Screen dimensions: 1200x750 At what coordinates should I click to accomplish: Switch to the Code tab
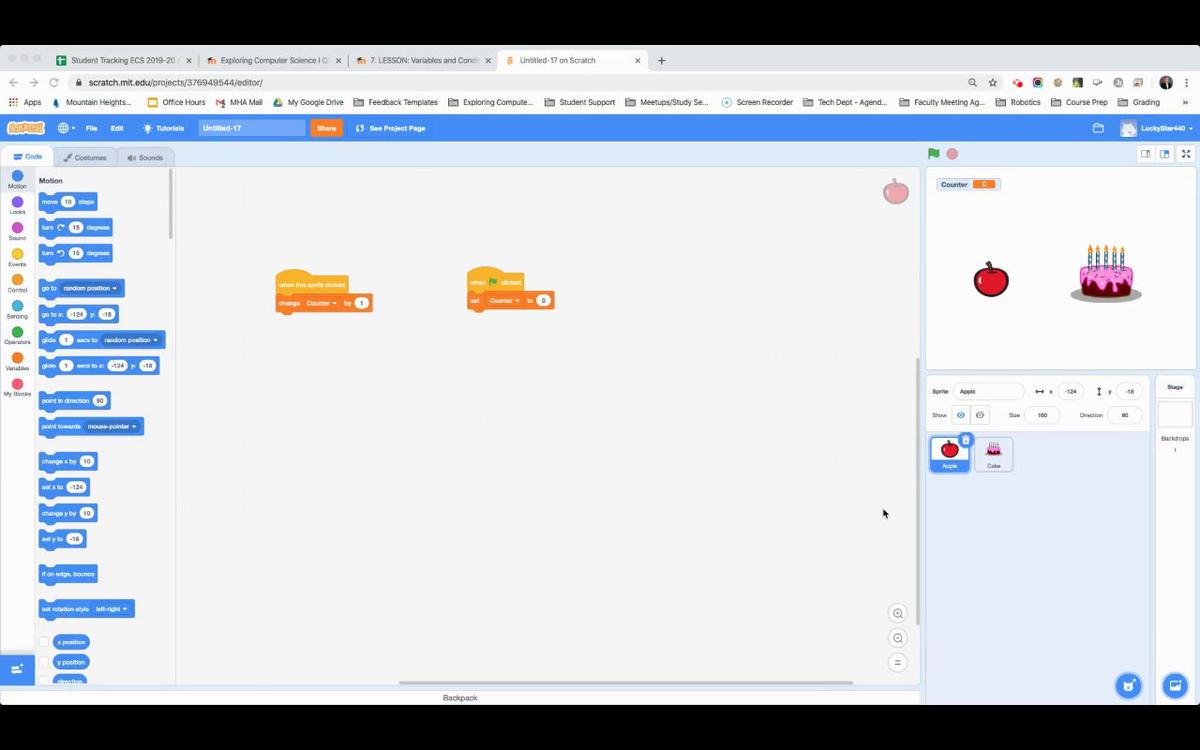pyautogui.click(x=28, y=157)
